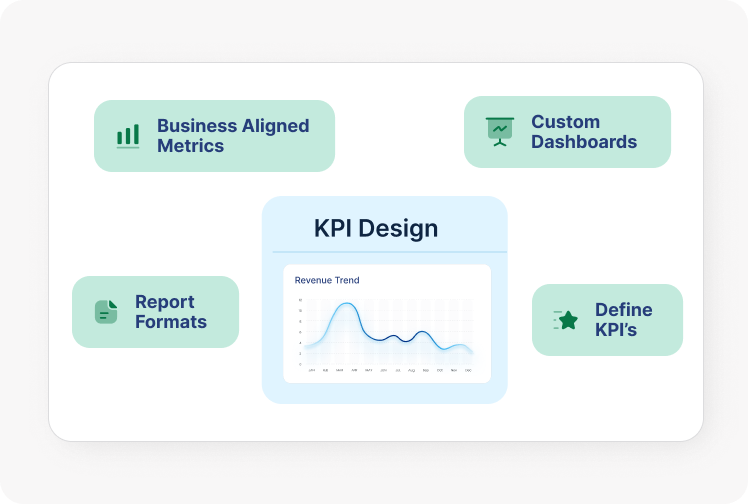748x504 pixels.
Task: Click the top value on the chart y-axis
Action: point(300,299)
